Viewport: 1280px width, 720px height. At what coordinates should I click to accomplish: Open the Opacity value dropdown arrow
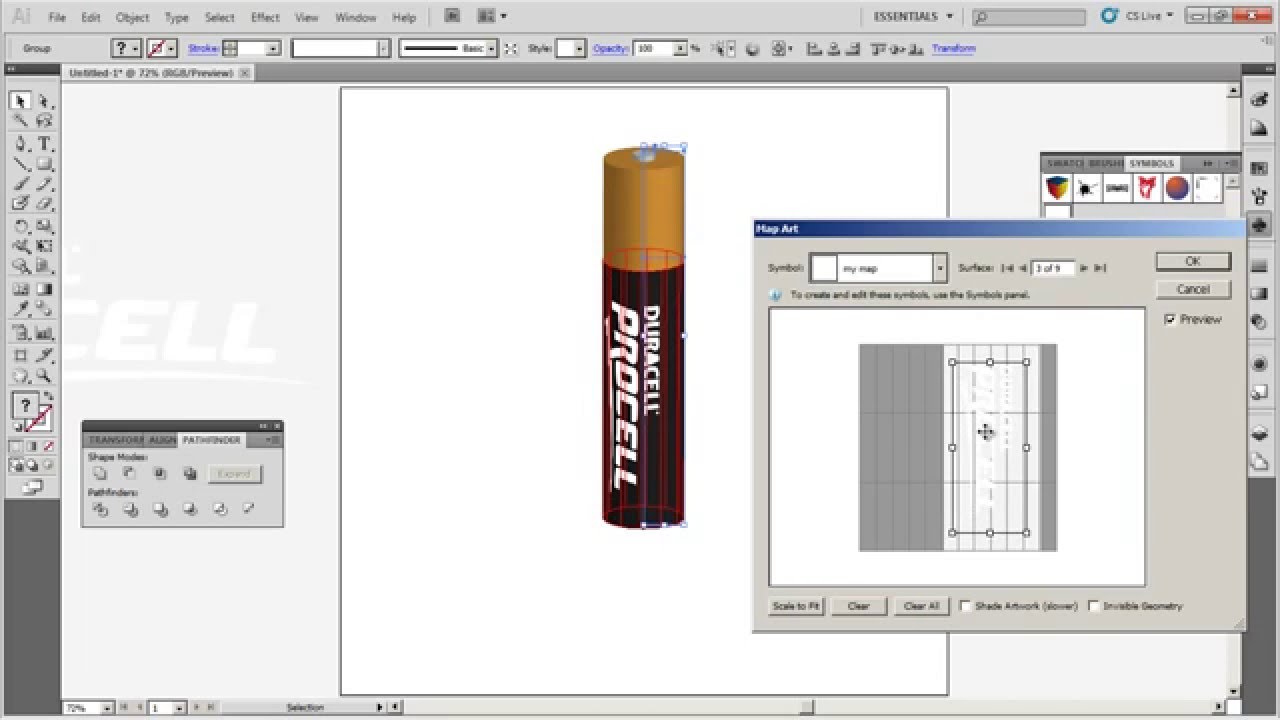681,48
